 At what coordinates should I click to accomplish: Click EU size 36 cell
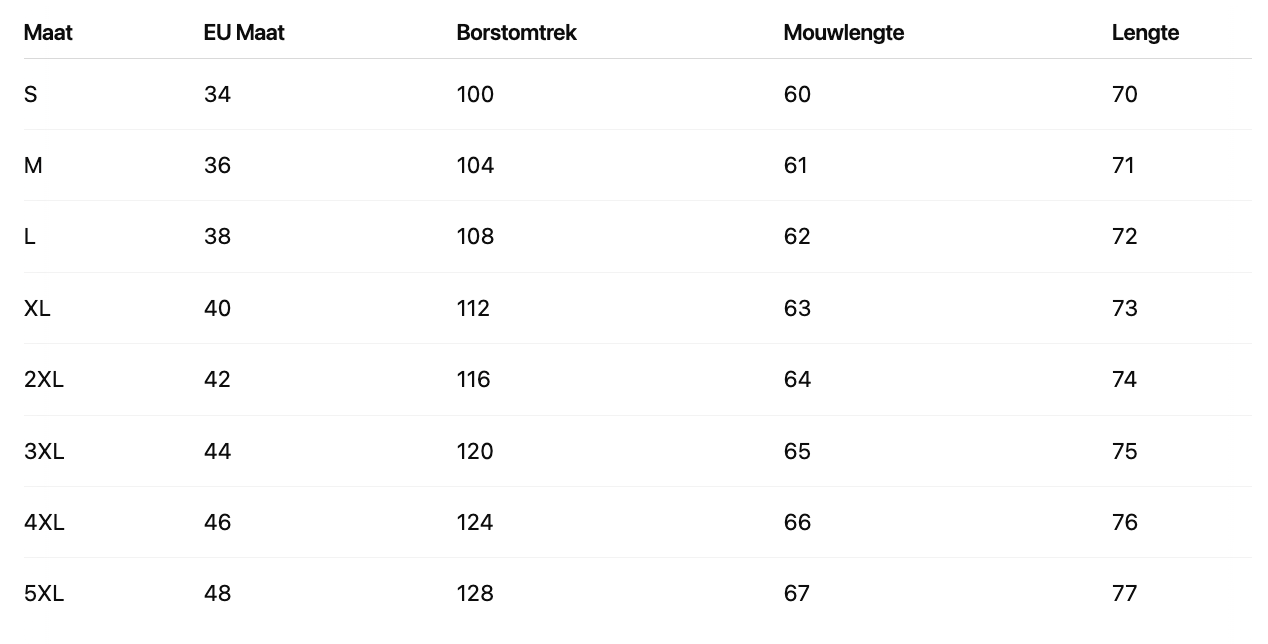click(217, 166)
